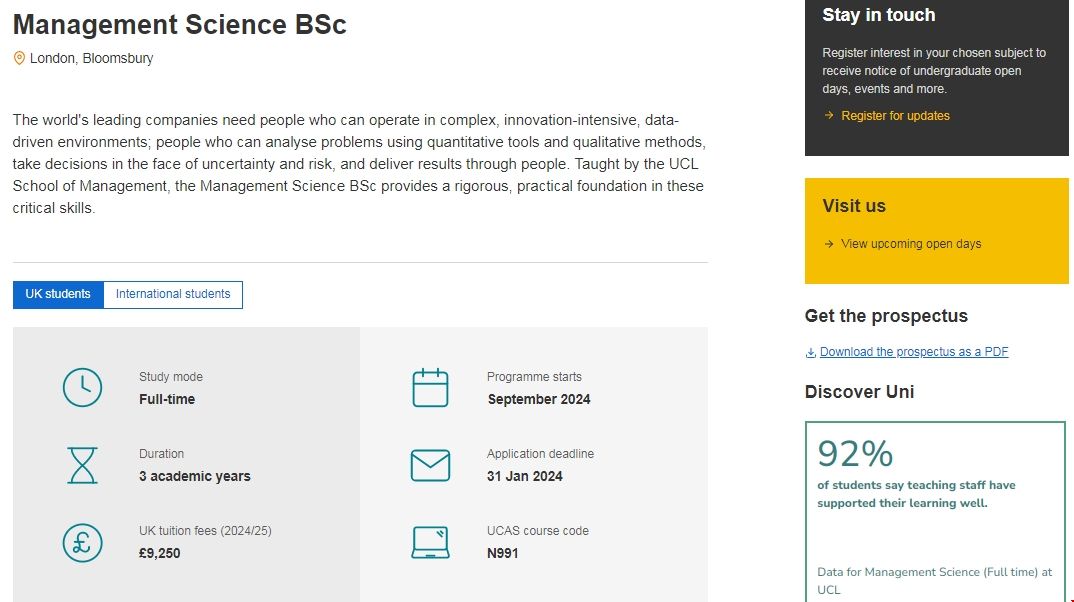Open the Register for updates link
The width and height of the screenshot is (1074, 602).
pos(895,116)
